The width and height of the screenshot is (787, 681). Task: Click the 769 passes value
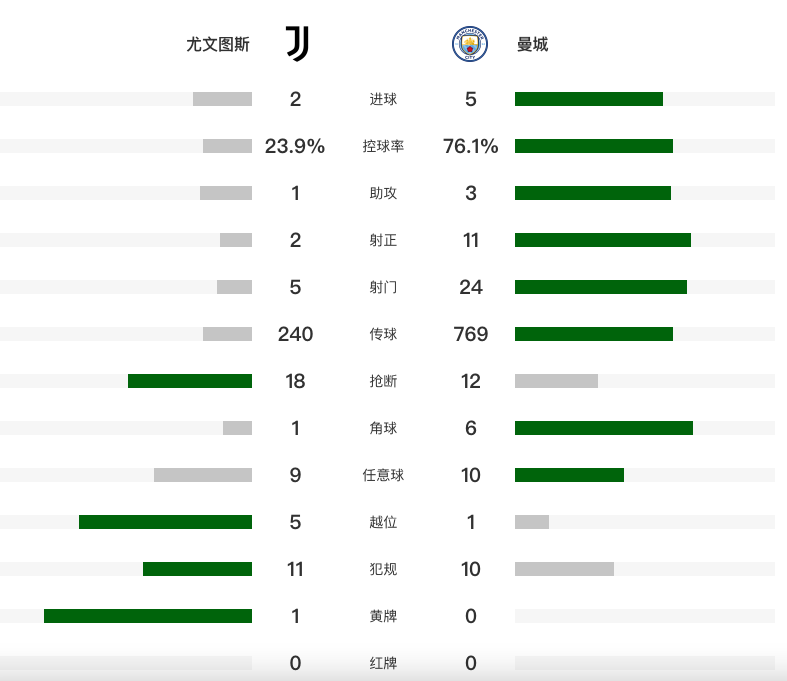[471, 334]
